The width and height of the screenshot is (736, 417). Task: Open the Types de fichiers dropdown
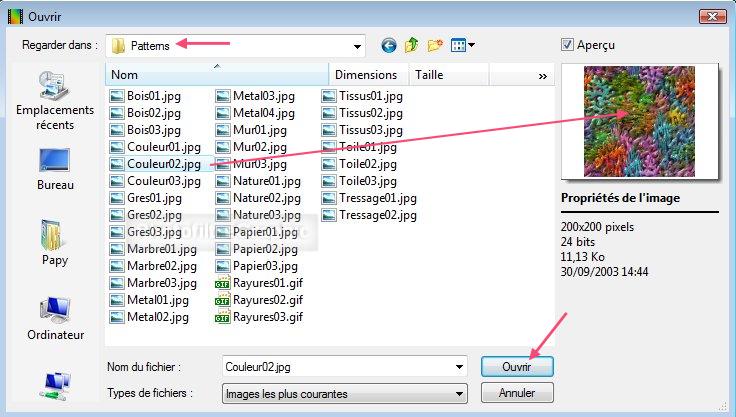[459, 393]
